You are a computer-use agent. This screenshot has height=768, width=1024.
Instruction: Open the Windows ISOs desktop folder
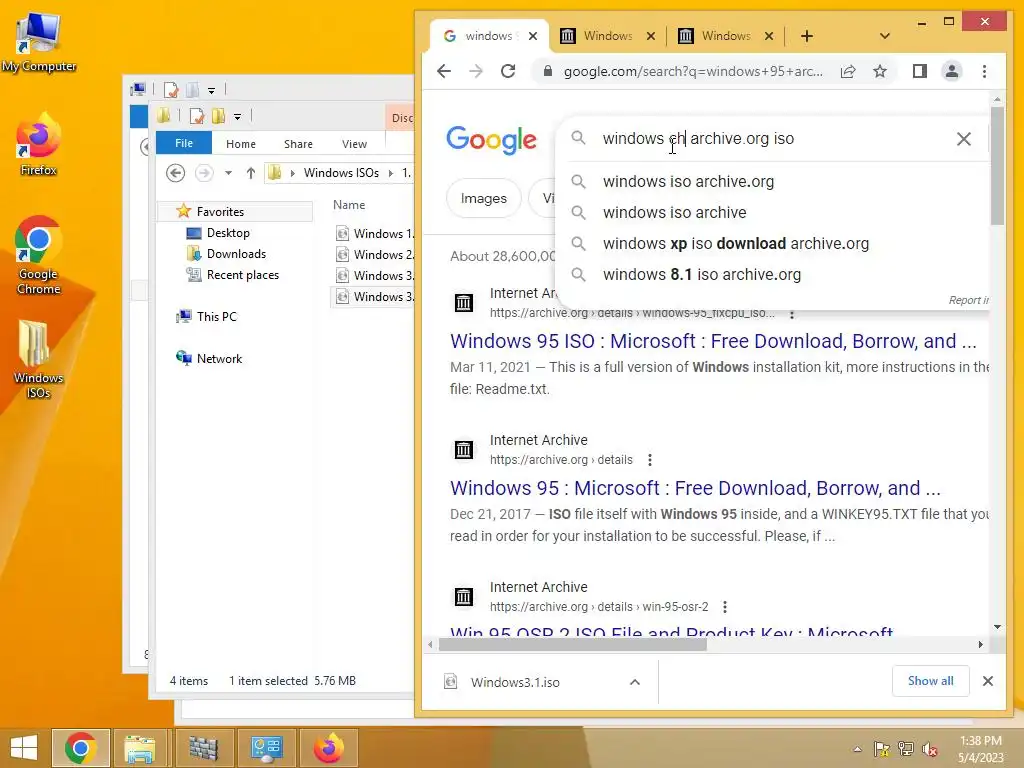39,359
